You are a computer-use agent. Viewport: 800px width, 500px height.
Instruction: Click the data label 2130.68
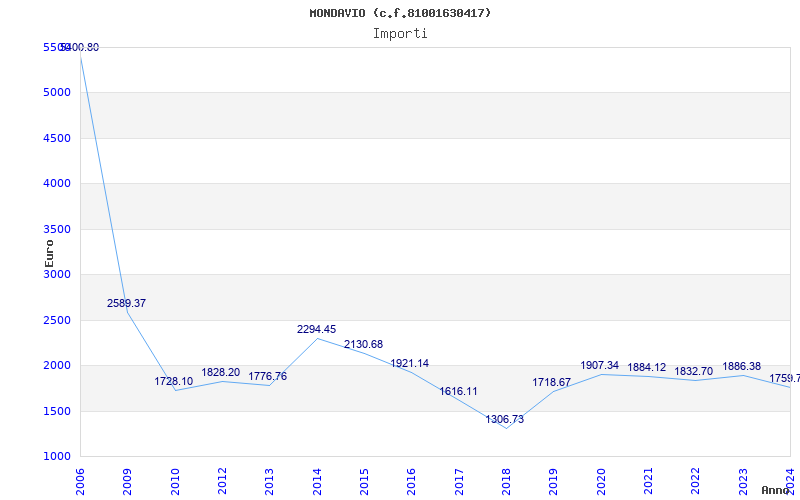(x=363, y=344)
